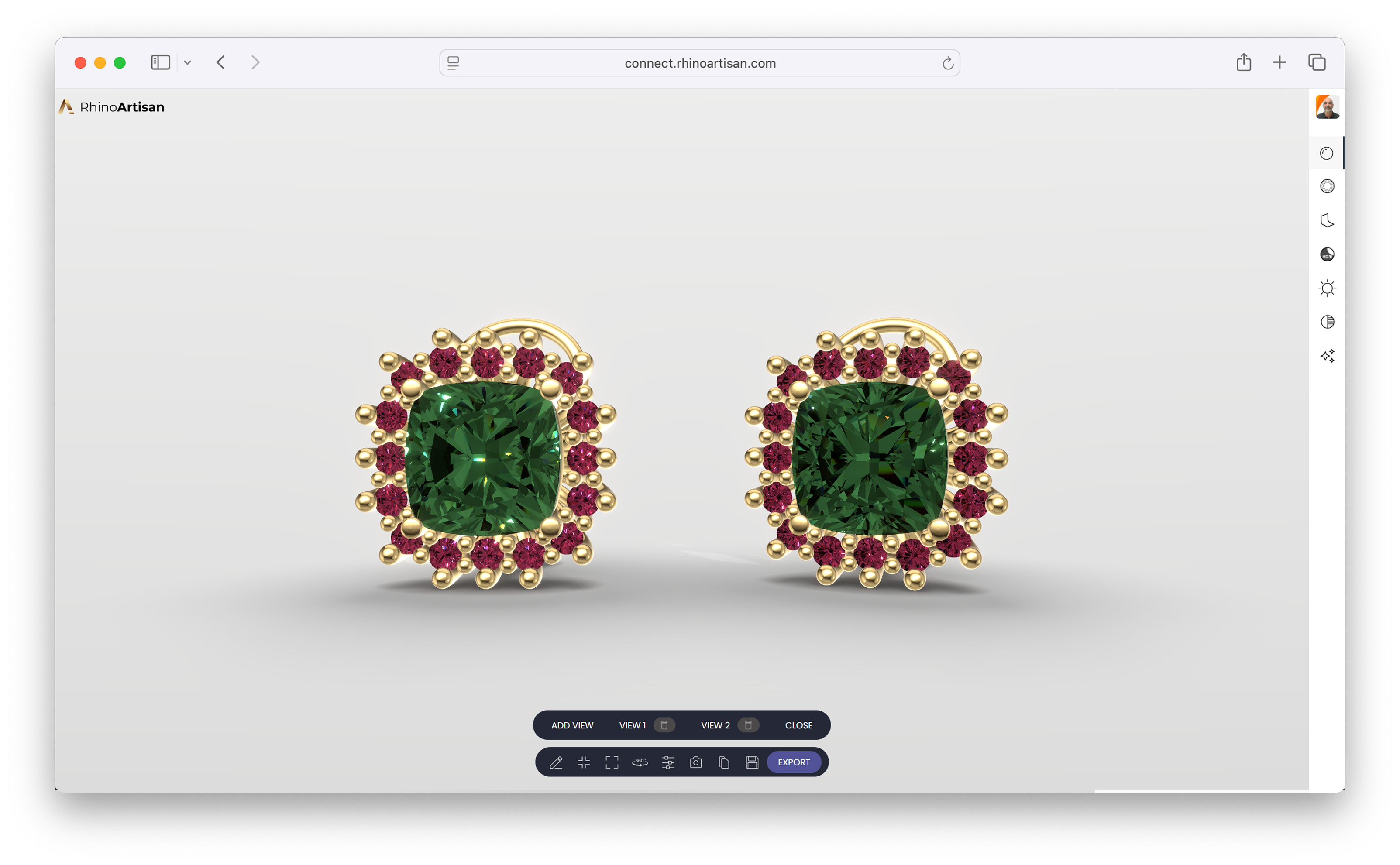
Task: Click the connect.rhinoartisan.com address bar
Action: pyautogui.click(x=699, y=63)
